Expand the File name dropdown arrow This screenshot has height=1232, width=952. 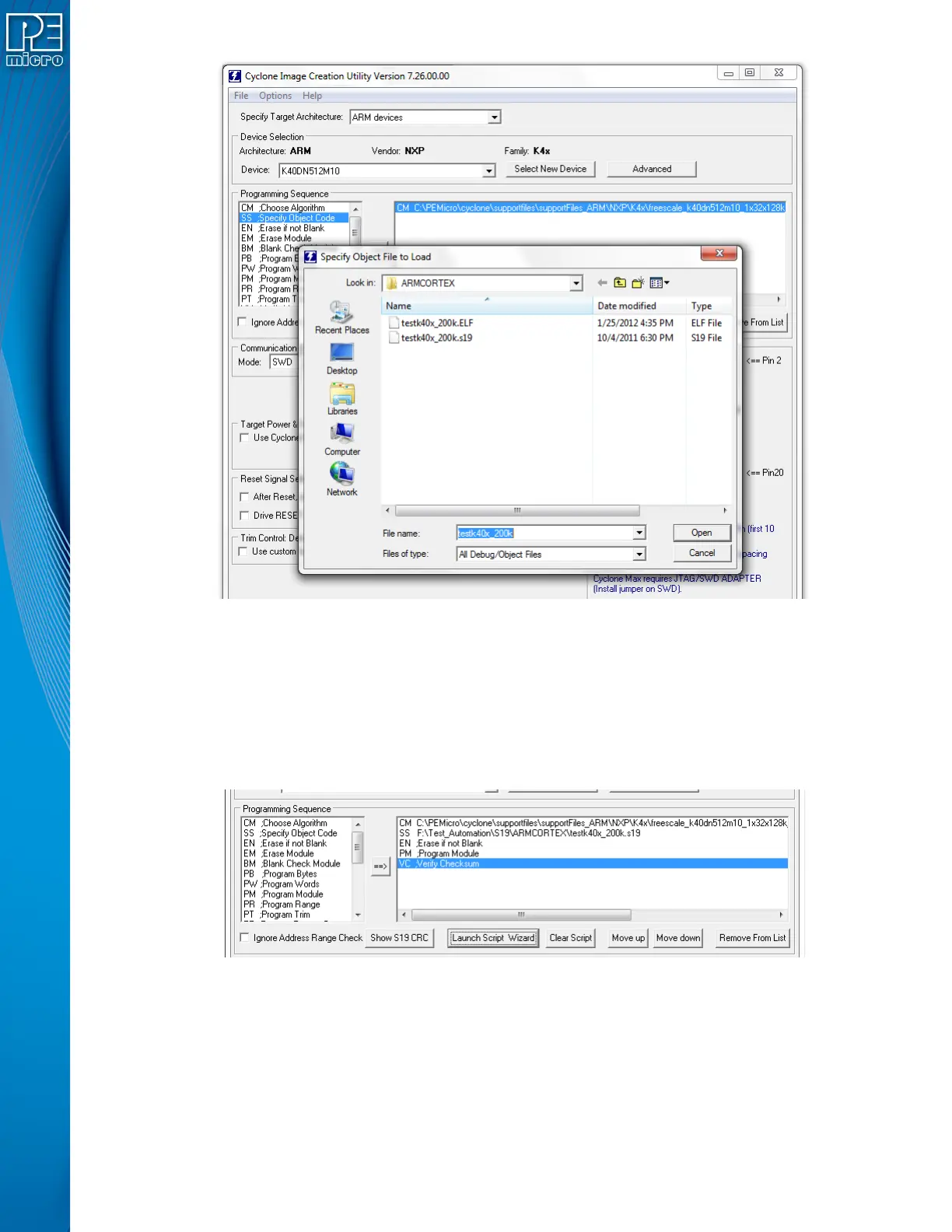[x=639, y=534]
